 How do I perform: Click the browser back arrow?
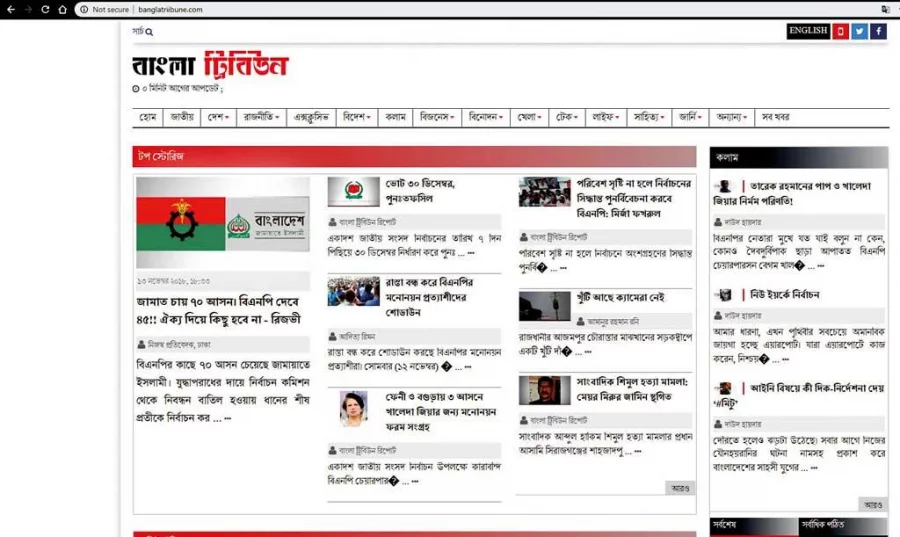coord(11,9)
